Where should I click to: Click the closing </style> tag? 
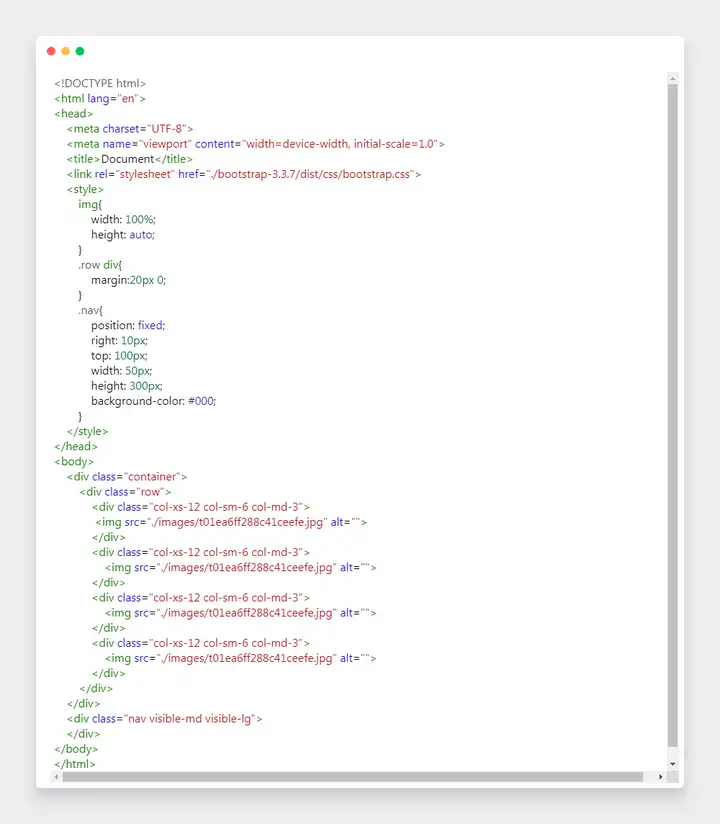87,431
